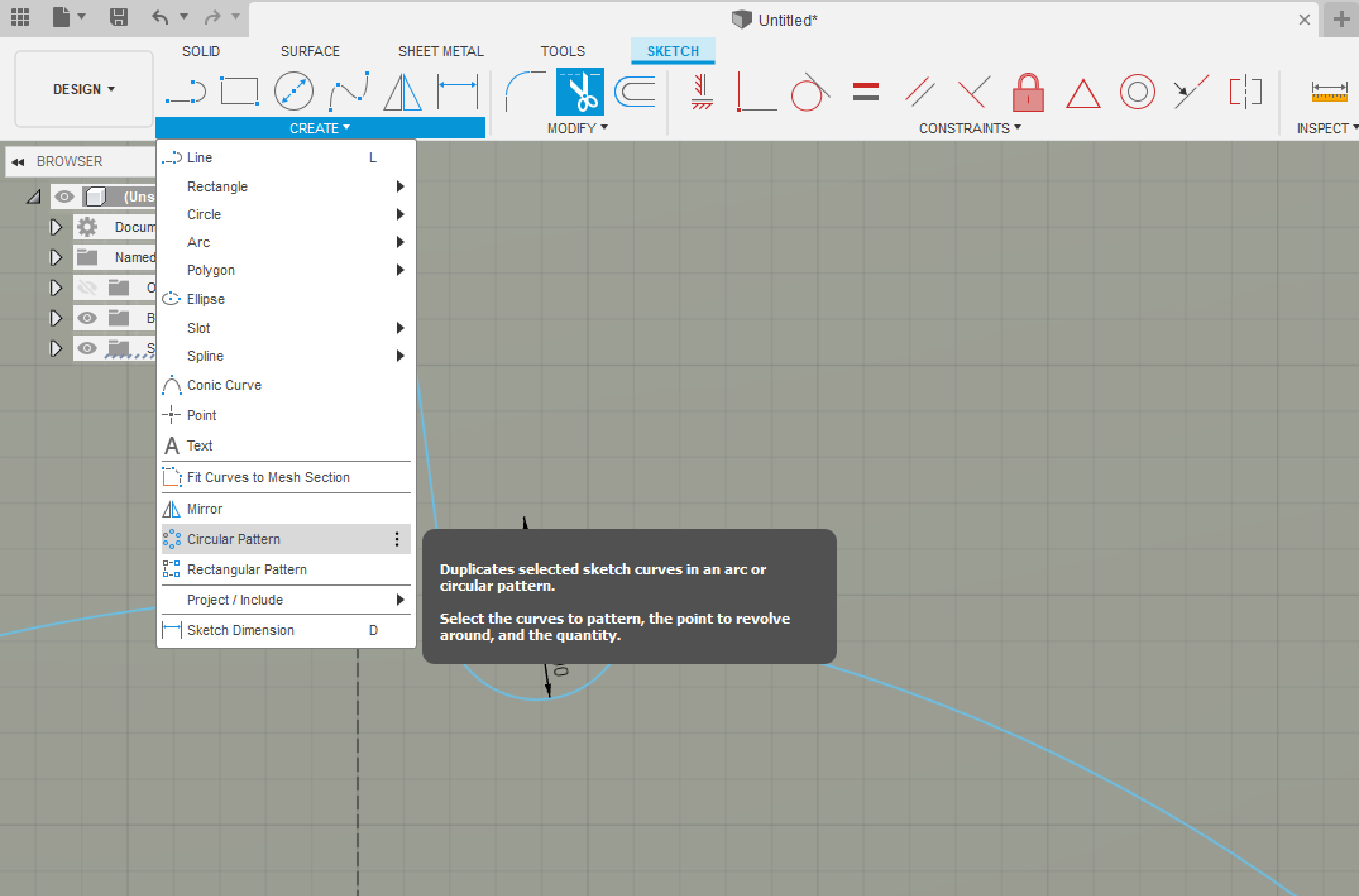Expand the Document Settings tree node
Screen dimensions: 1359x896
pyautogui.click(x=56, y=227)
